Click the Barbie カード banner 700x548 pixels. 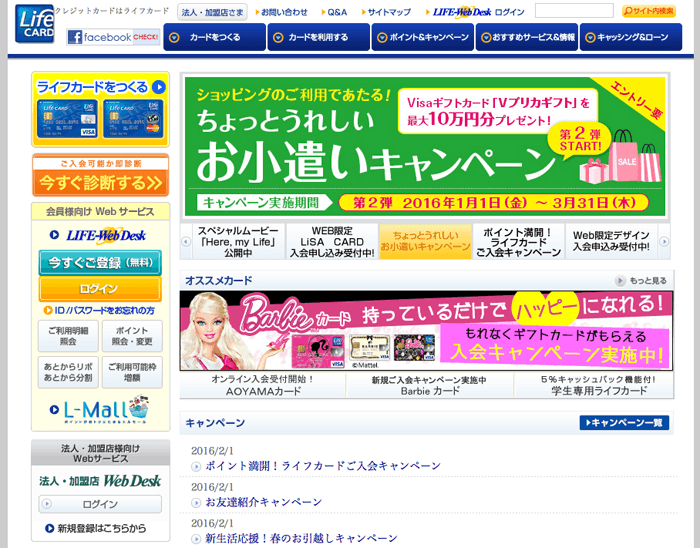(426, 331)
